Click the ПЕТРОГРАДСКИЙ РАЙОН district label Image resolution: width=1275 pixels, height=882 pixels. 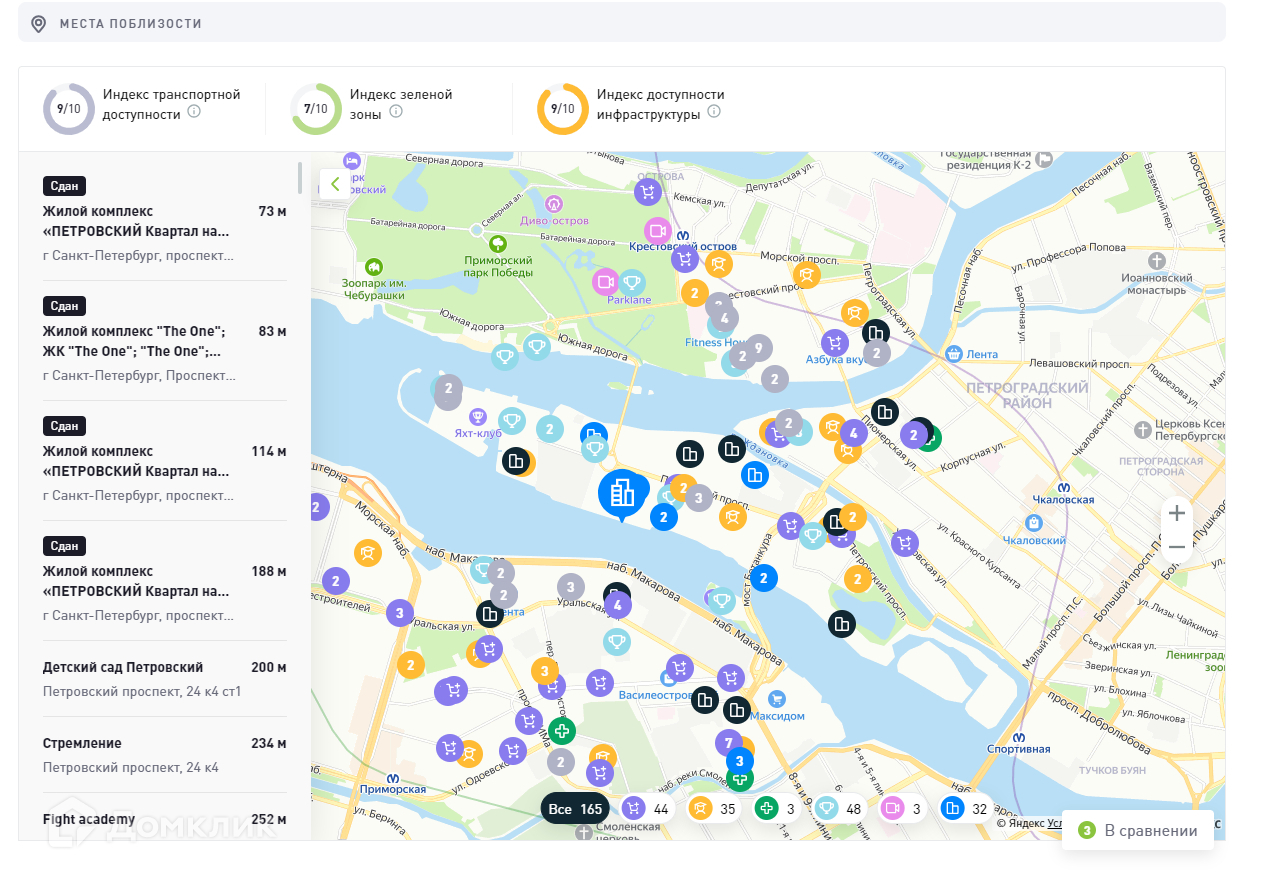pos(1027,395)
